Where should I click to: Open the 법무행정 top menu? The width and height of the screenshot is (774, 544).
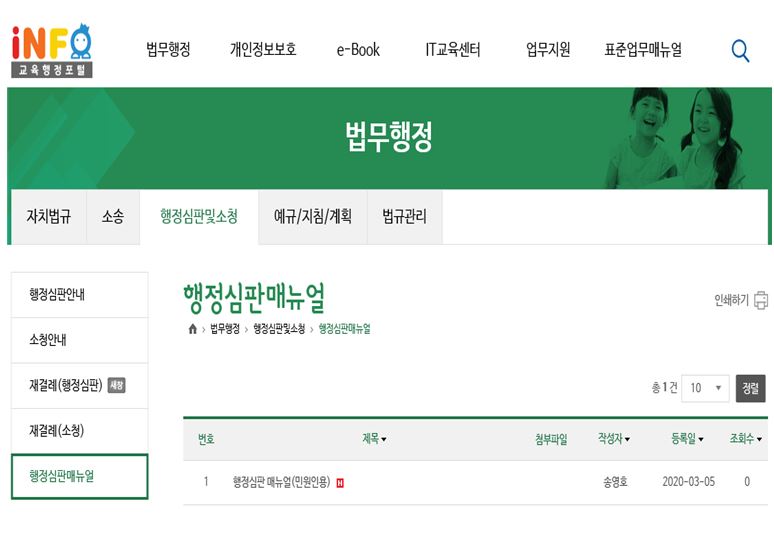coord(168,49)
